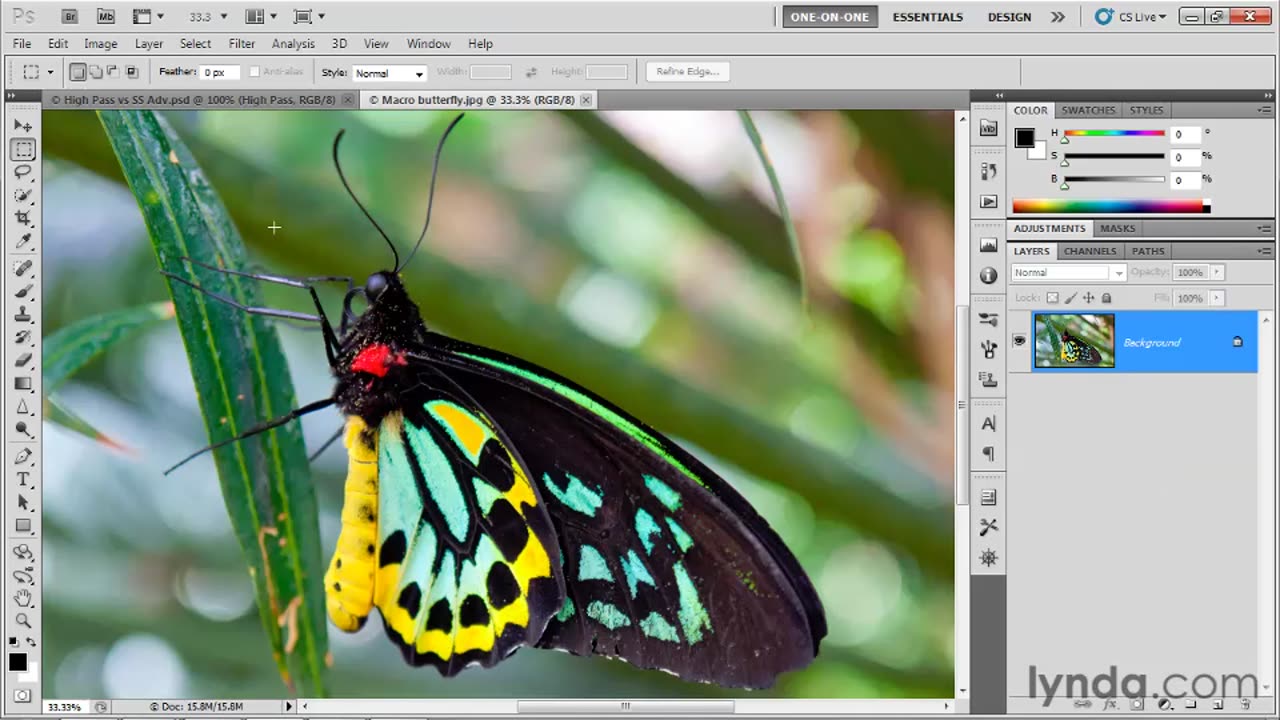The width and height of the screenshot is (1280, 720).
Task: Enable Subtract from Selection mode
Action: point(113,72)
